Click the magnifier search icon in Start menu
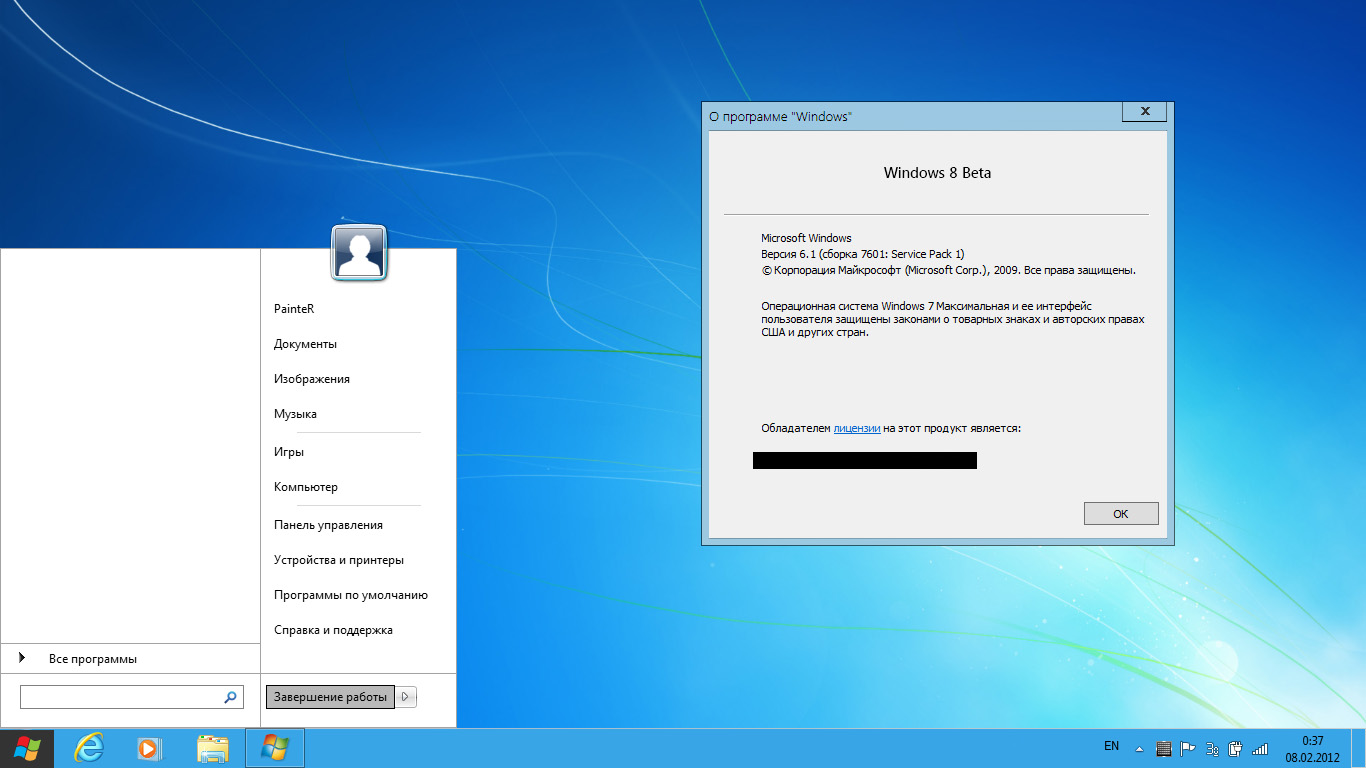Viewport: 1366px width, 768px height. click(x=231, y=697)
